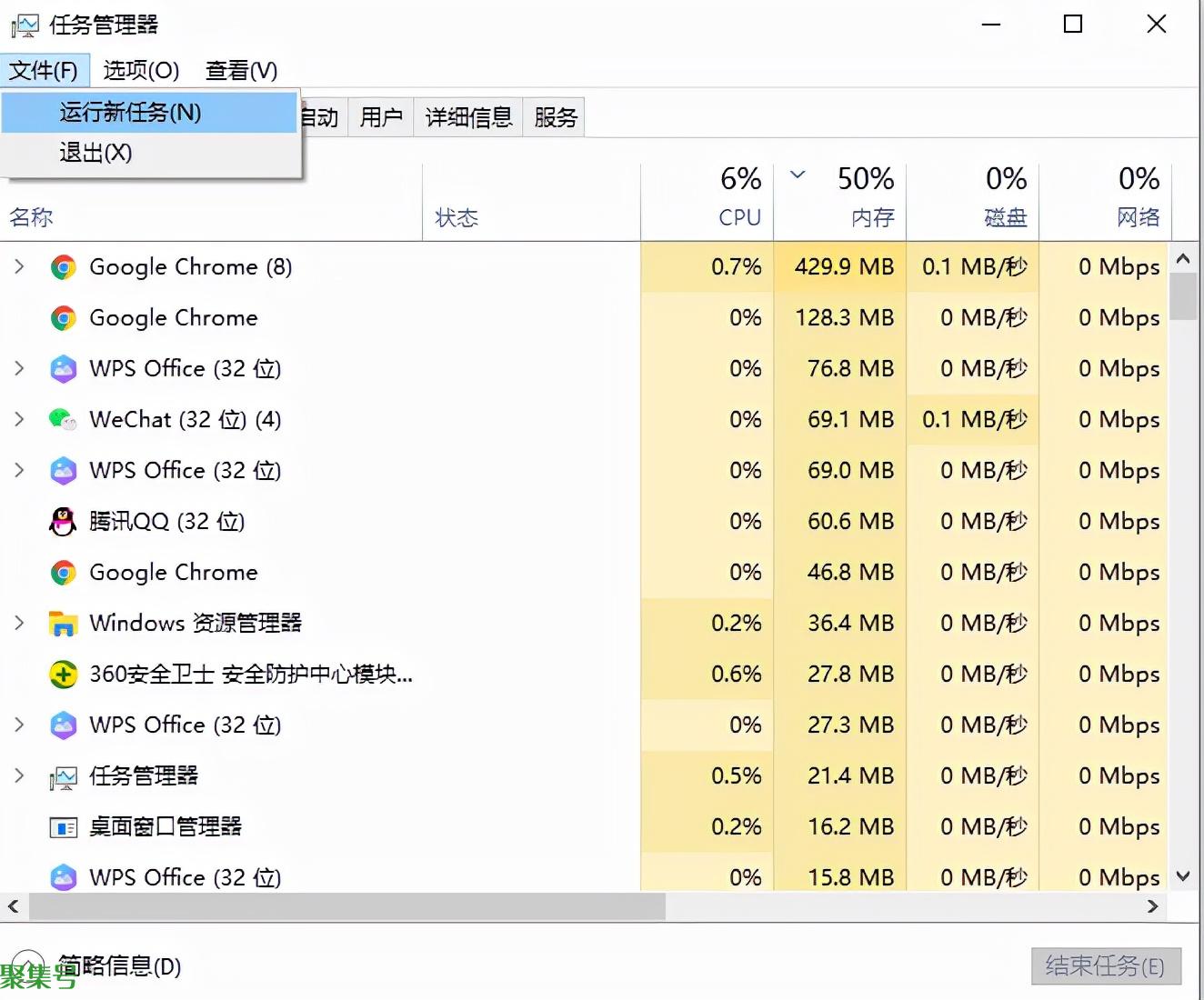Switch to the 服务 tab

[x=556, y=117]
